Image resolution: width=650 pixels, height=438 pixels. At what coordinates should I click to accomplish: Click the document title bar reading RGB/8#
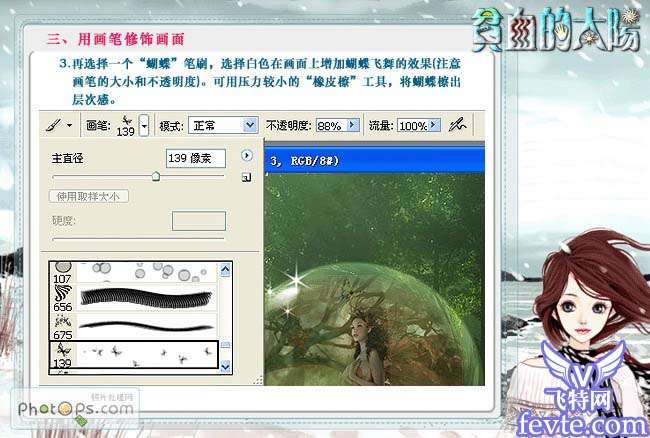374,160
